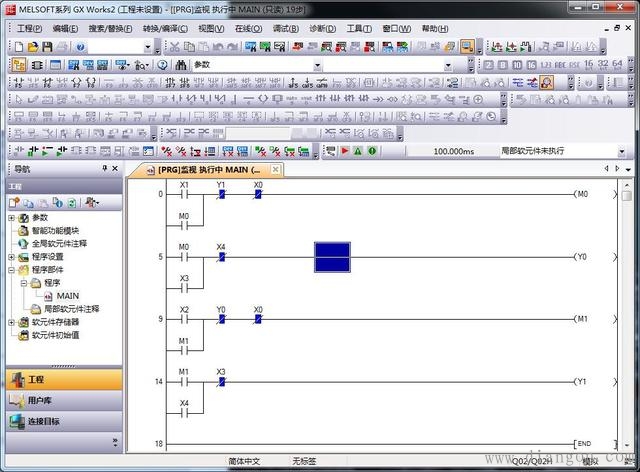Image resolution: width=640 pixels, height=472 pixels.
Task: Click the question mark help icon
Action: 162,65
